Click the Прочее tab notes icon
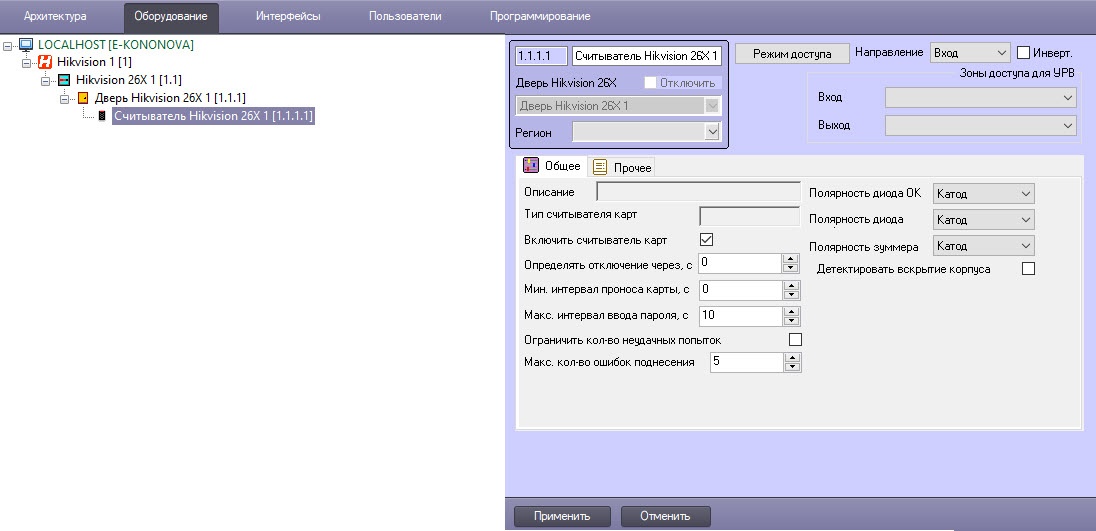Viewport: 1096px width, 531px height. click(x=600, y=167)
